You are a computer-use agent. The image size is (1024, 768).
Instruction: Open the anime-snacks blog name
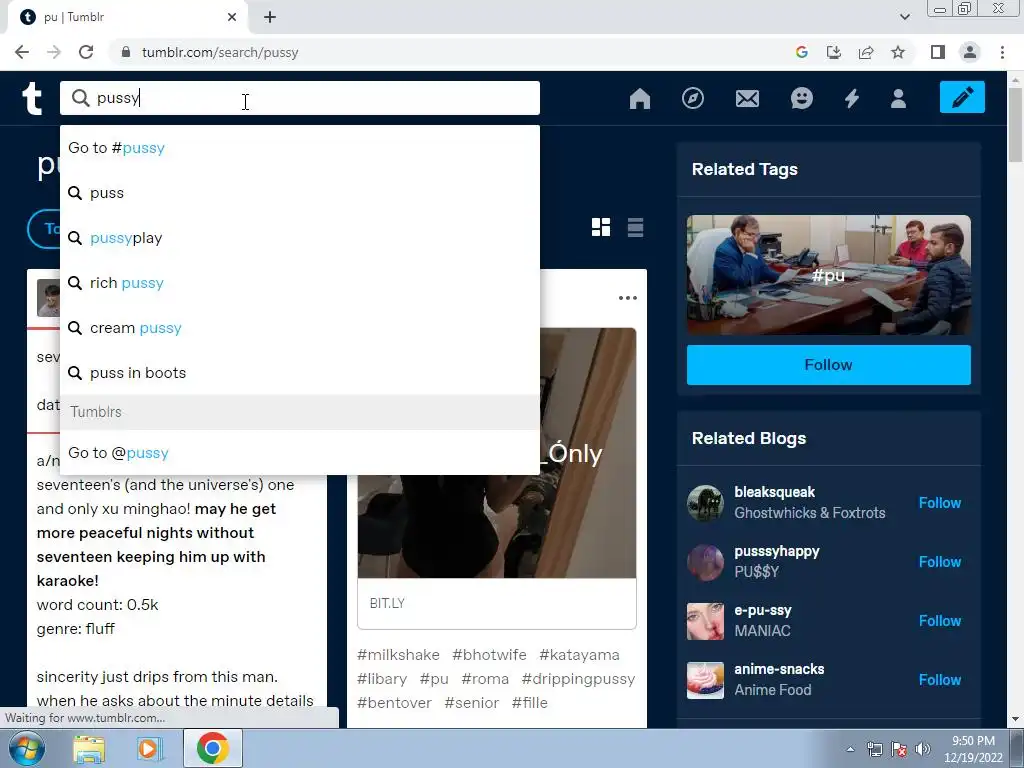tap(779, 669)
